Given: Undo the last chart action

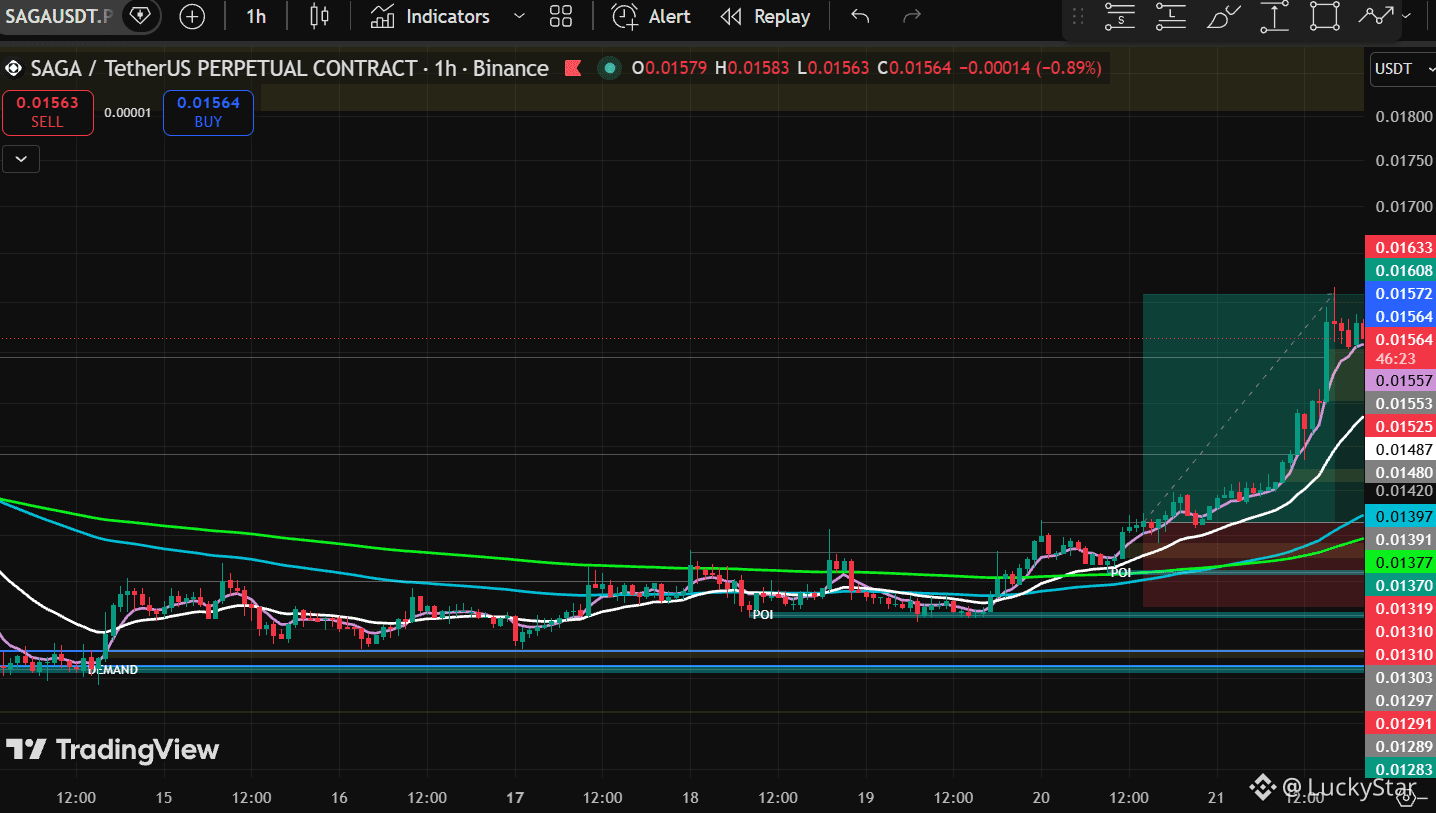Looking at the screenshot, I should pyautogui.click(x=860, y=16).
